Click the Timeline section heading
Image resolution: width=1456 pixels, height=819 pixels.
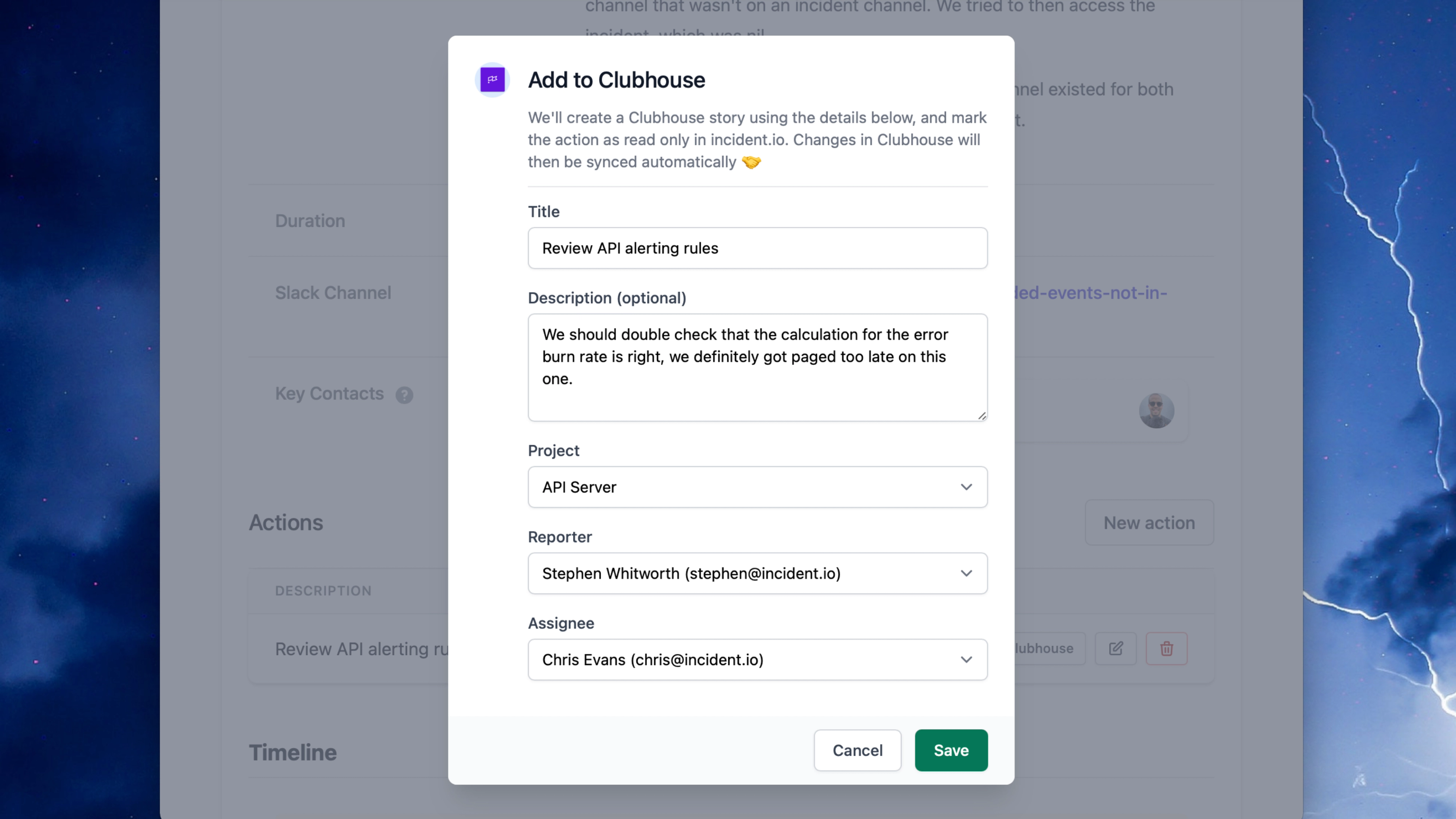[293, 752]
